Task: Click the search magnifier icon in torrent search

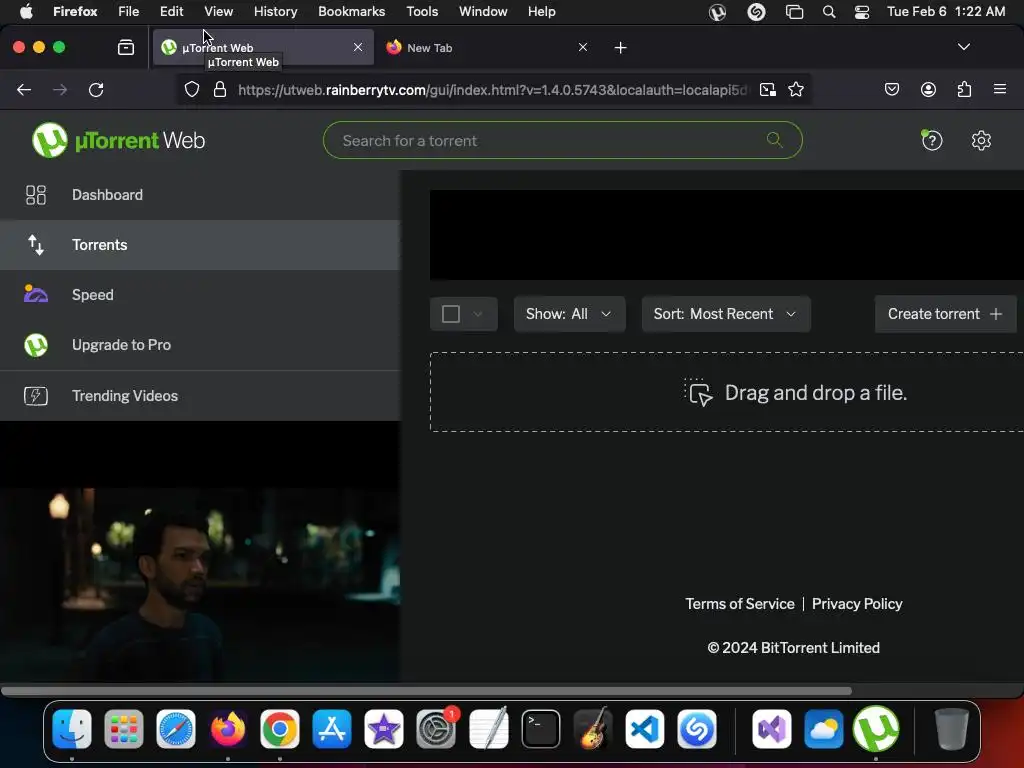Action: tap(775, 140)
